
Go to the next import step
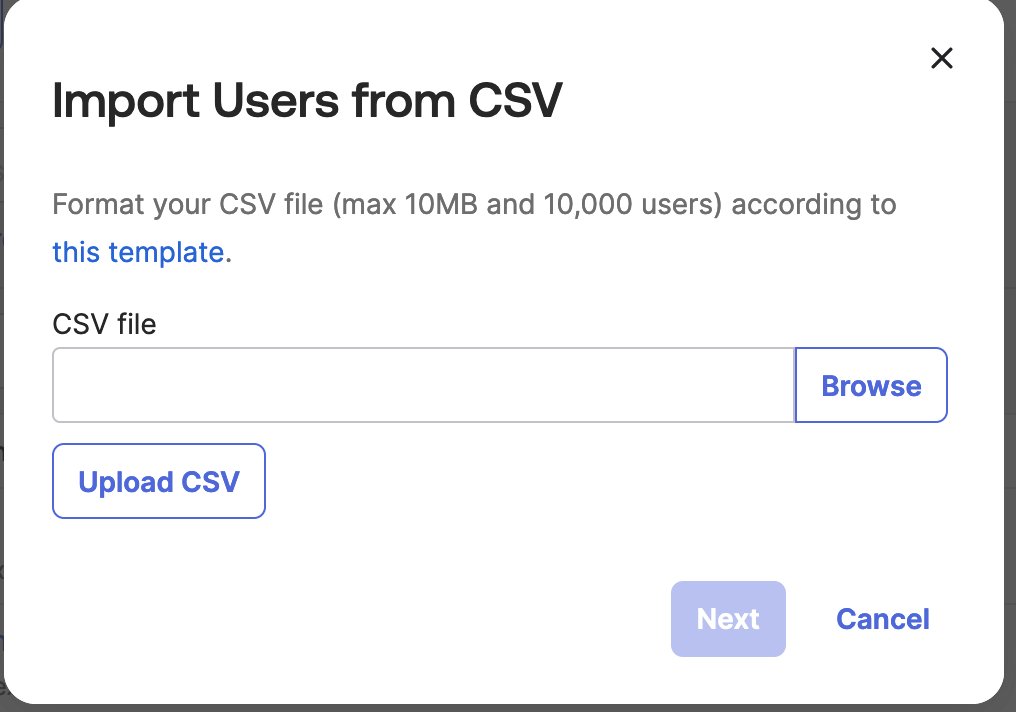point(728,619)
